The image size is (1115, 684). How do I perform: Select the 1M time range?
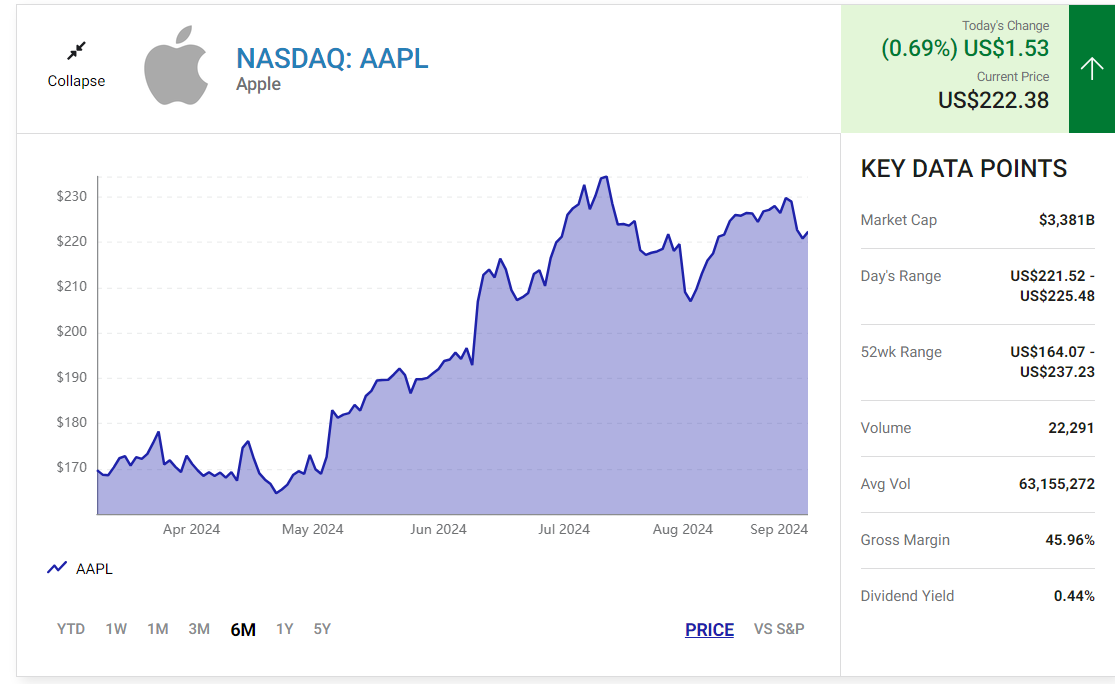(157, 629)
